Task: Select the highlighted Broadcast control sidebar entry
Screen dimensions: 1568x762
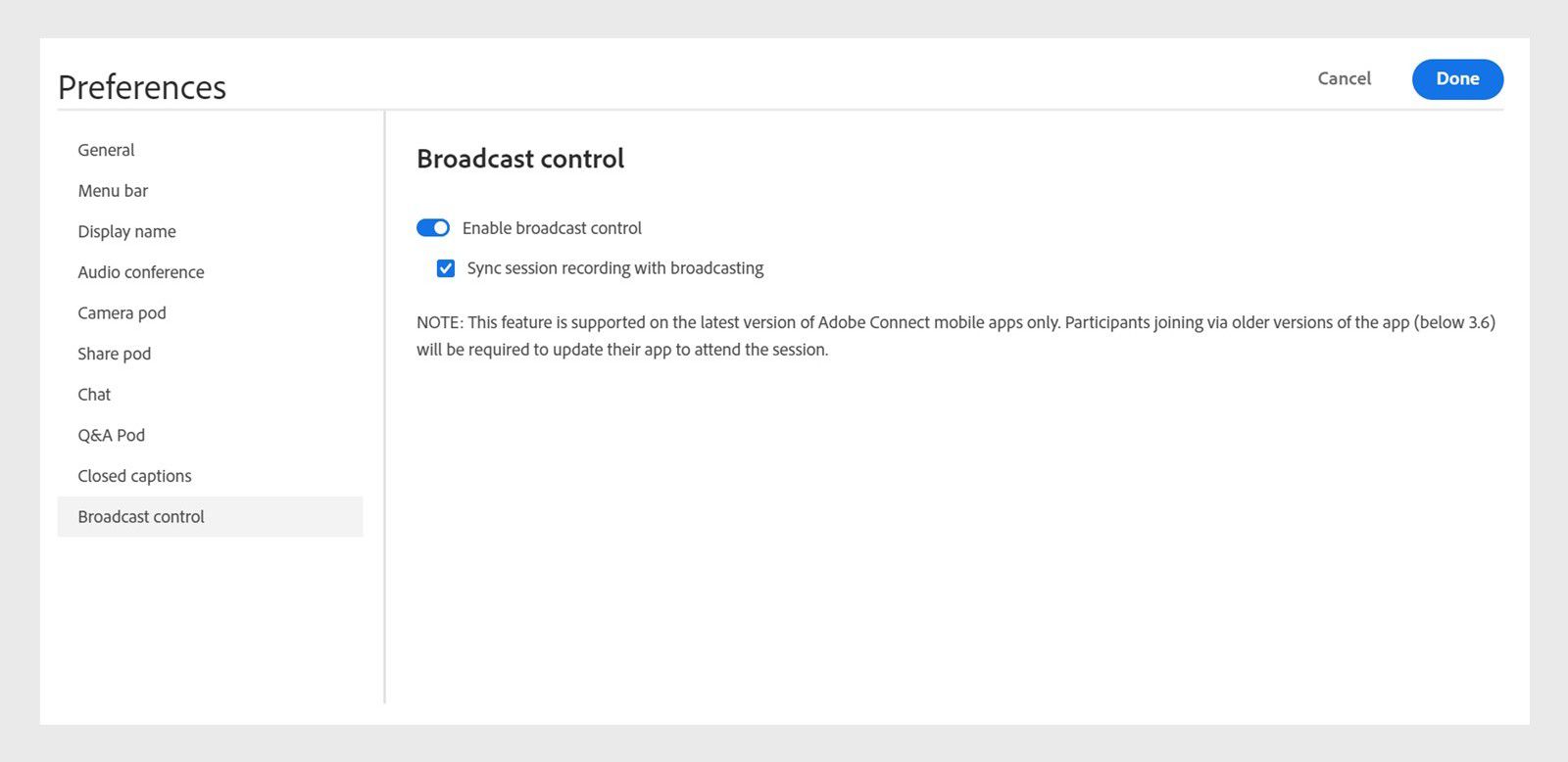Action: (141, 516)
